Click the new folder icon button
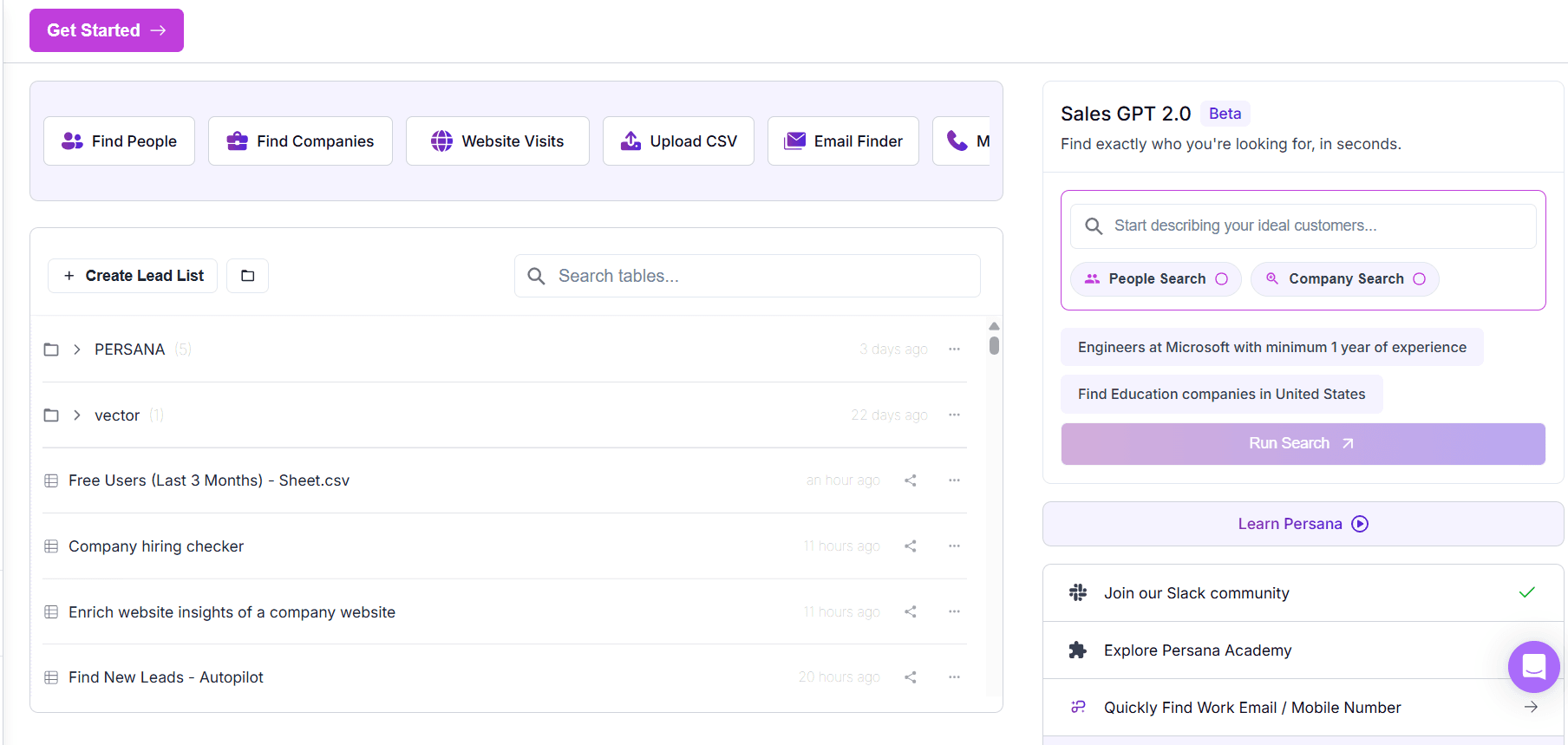This screenshot has width=1568, height=745. (x=247, y=276)
